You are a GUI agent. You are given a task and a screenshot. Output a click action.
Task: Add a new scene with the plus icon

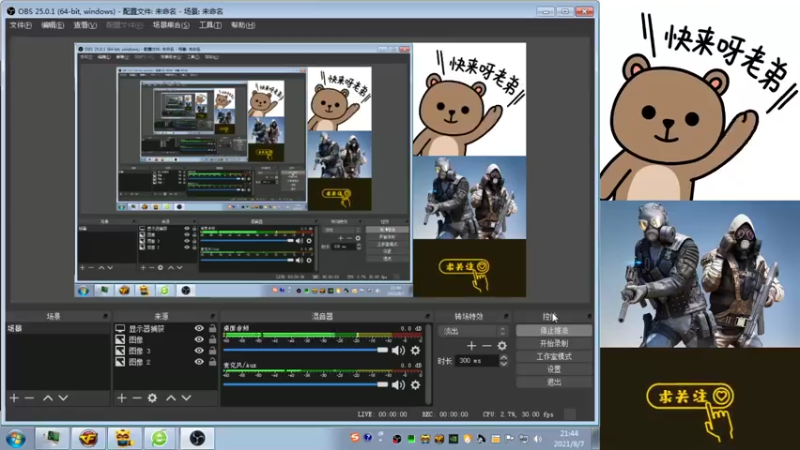tap(14, 398)
